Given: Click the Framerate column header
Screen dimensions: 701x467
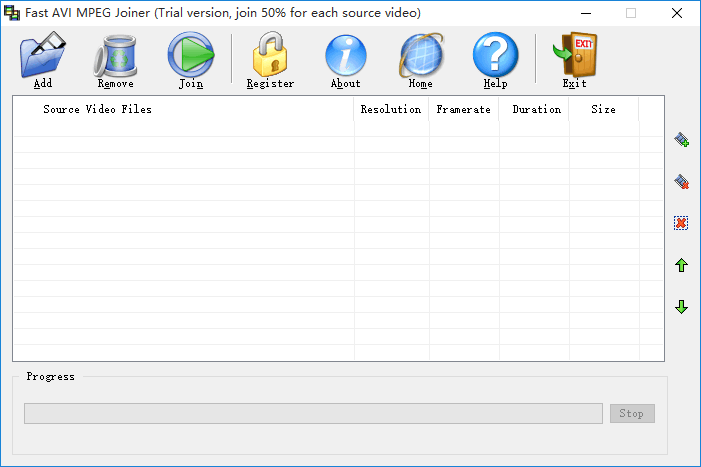Looking at the screenshot, I should point(464,109).
